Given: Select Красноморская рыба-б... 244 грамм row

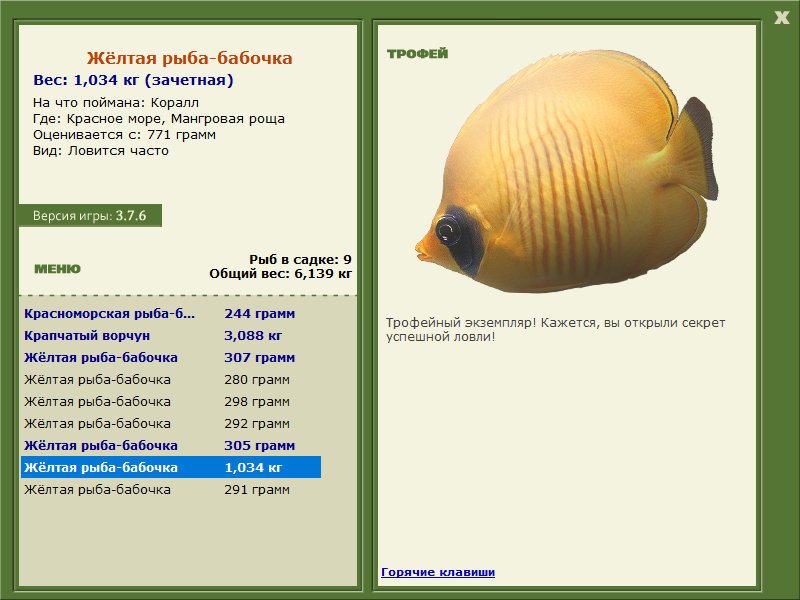Looking at the screenshot, I should pyautogui.click(x=171, y=314).
